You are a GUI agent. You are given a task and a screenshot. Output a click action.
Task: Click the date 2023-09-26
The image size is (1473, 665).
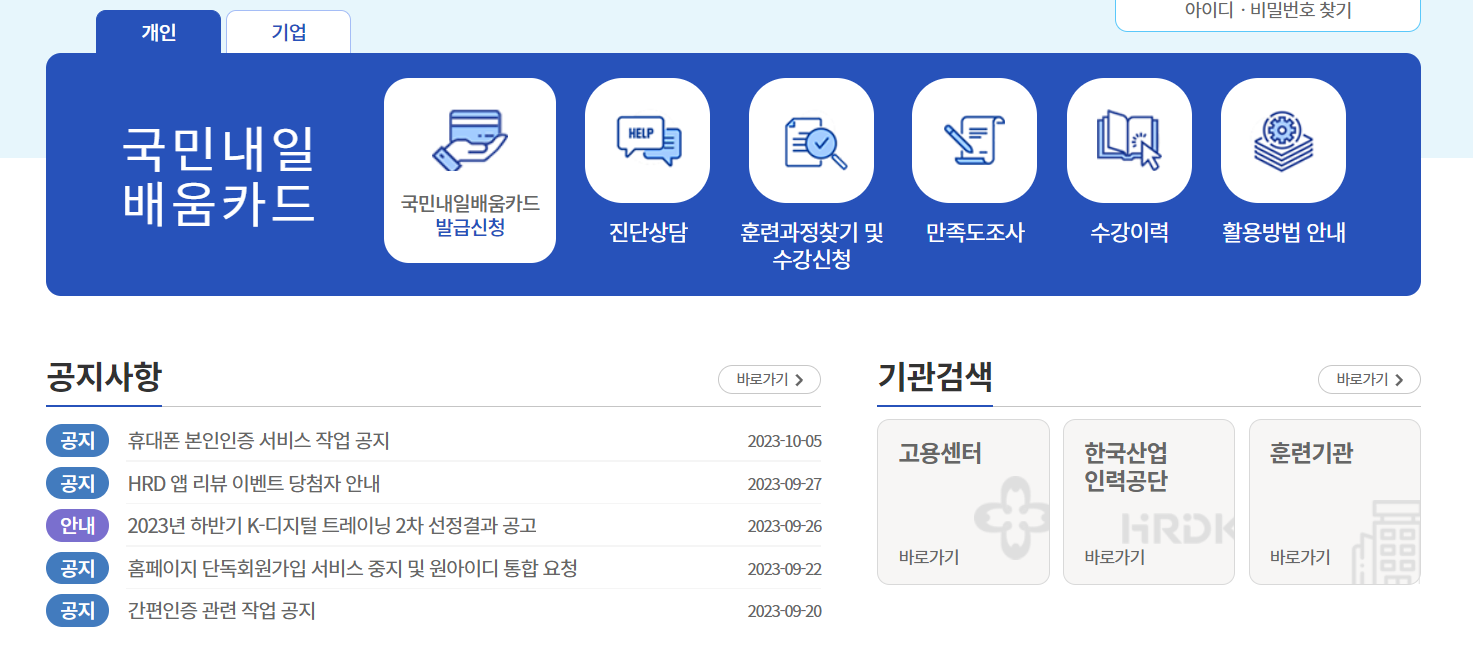point(785,527)
